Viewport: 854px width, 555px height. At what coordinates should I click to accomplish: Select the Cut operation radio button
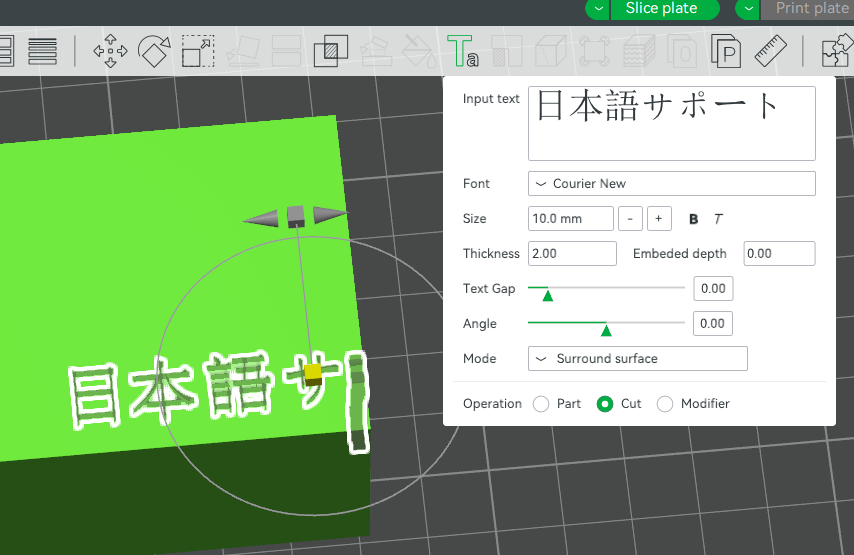point(605,404)
